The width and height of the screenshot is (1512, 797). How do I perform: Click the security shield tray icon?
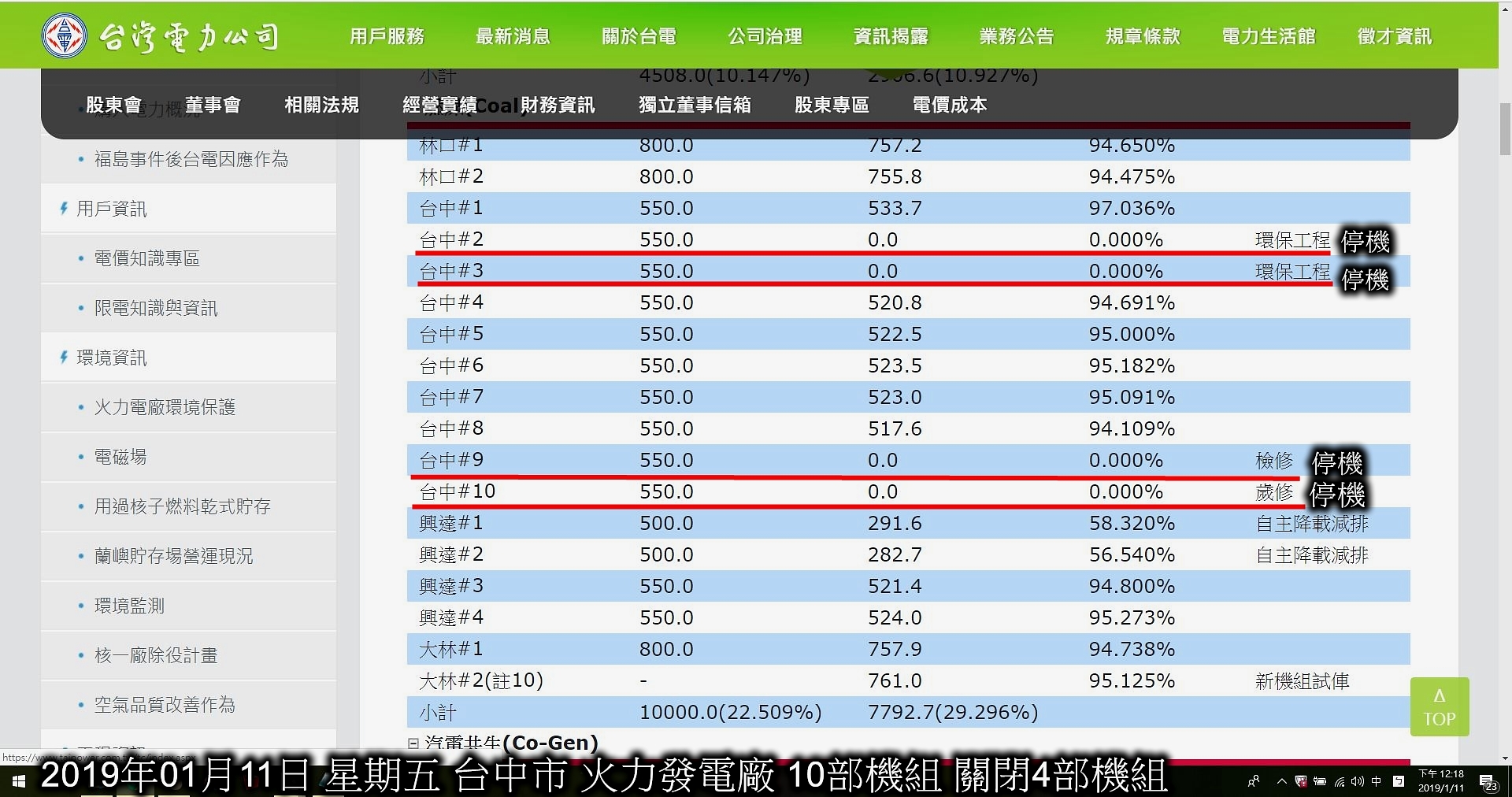pos(1301,781)
